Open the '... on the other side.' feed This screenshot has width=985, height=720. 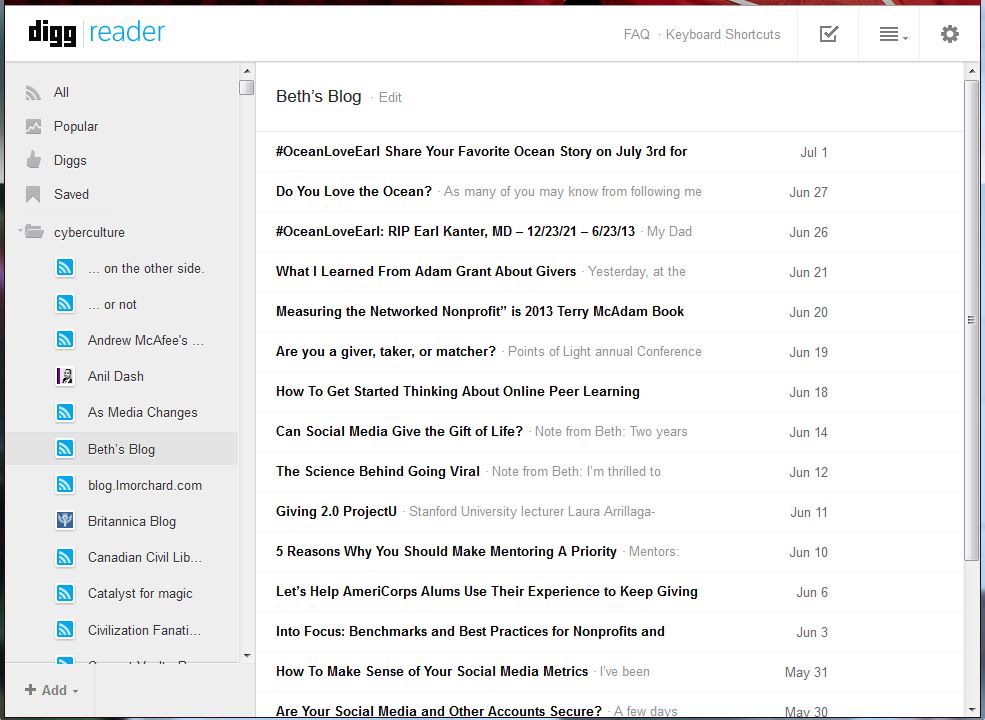(146, 268)
